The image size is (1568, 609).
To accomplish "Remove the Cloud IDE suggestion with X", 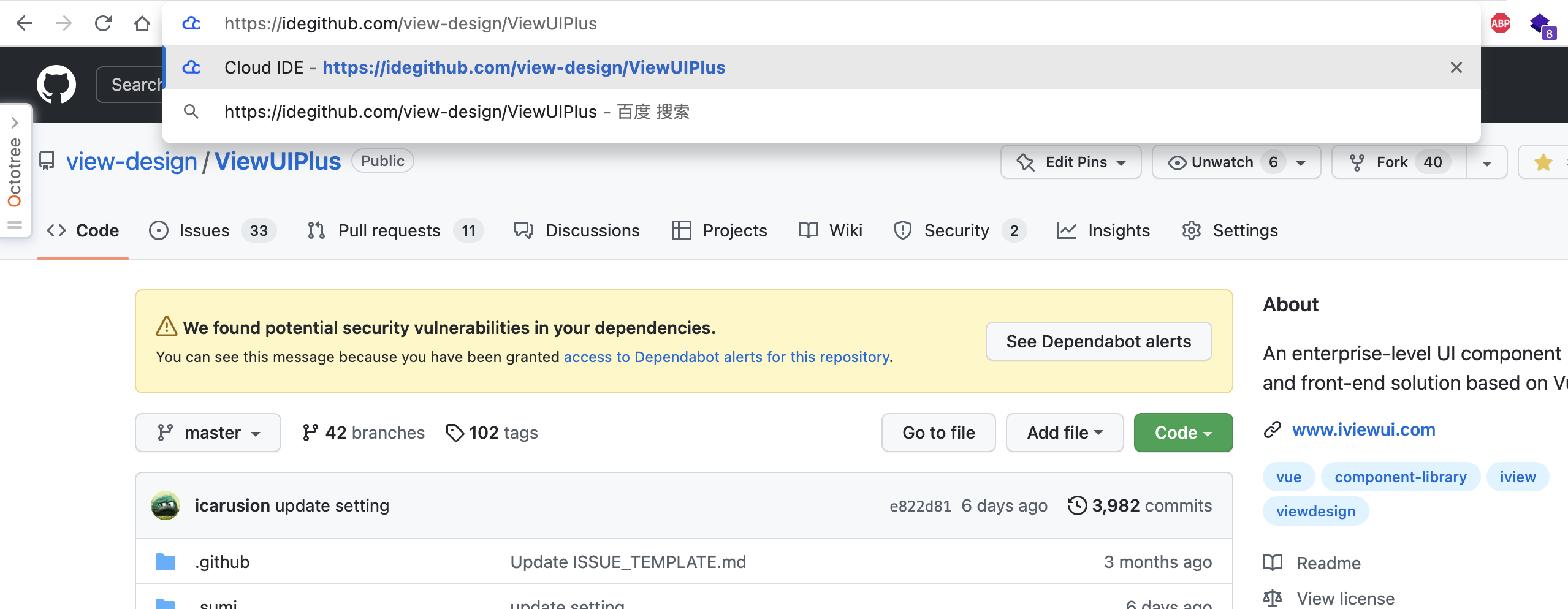I will pos(1456,67).
